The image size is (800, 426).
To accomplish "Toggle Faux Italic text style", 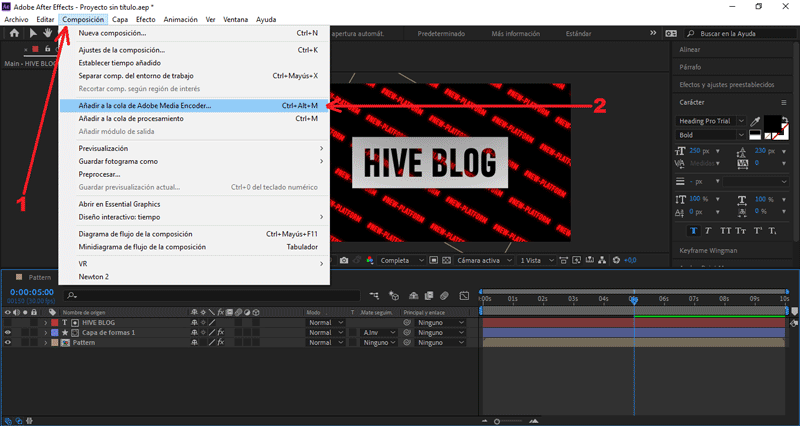I will point(708,231).
